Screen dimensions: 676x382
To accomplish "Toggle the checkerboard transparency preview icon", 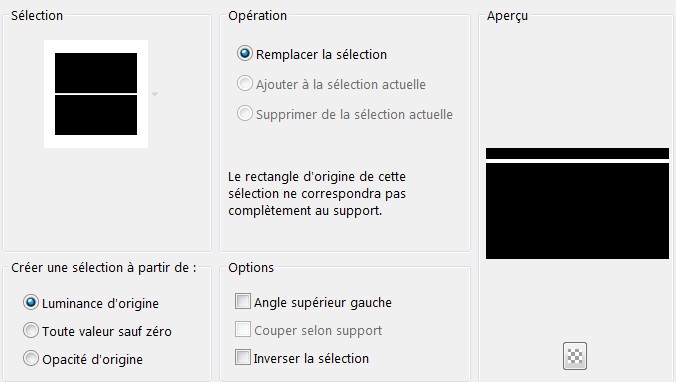I will [x=575, y=356].
